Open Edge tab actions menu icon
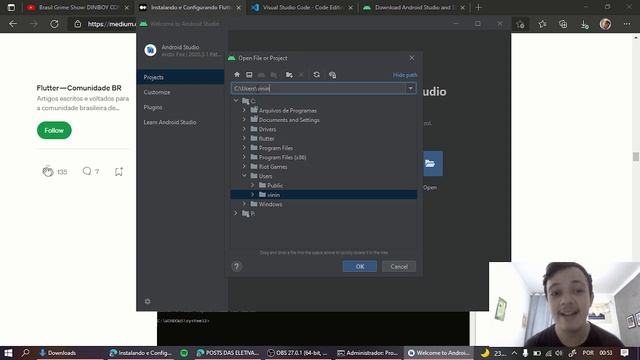Screen dimensions: 640x360 click(11, 7)
